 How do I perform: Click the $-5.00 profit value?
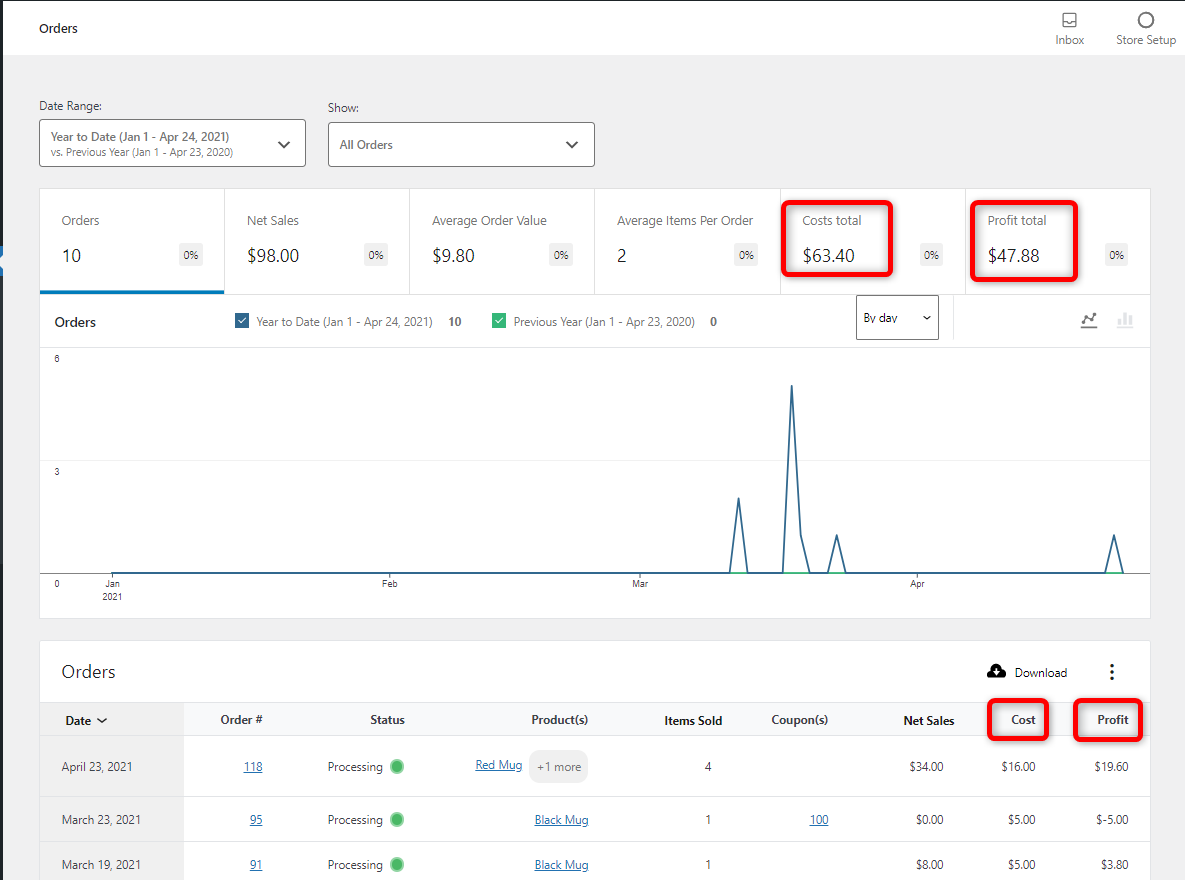[x=1112, y=820]
